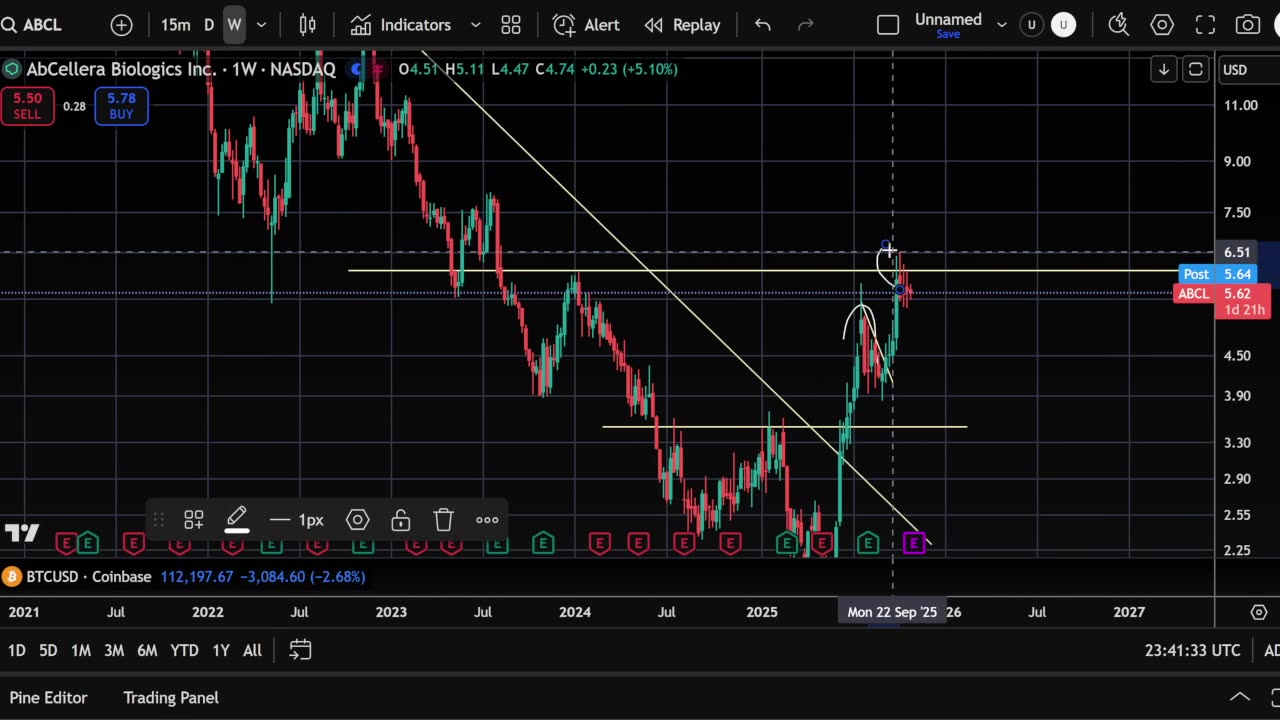Toggle the chart sync frame icon
1280x720 pixels.
(1195, 69)
